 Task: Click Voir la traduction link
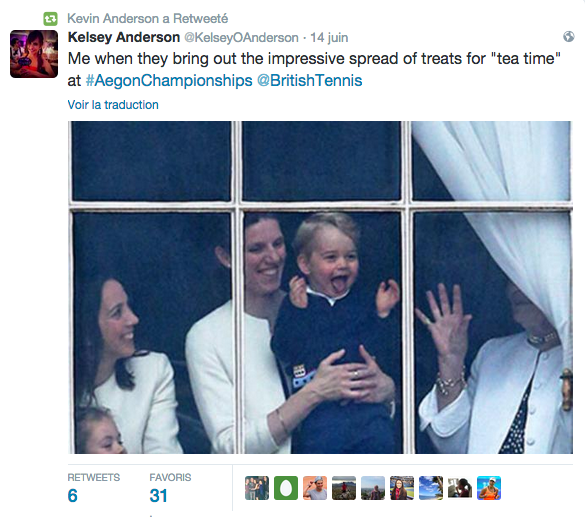[x=113, y=105]
